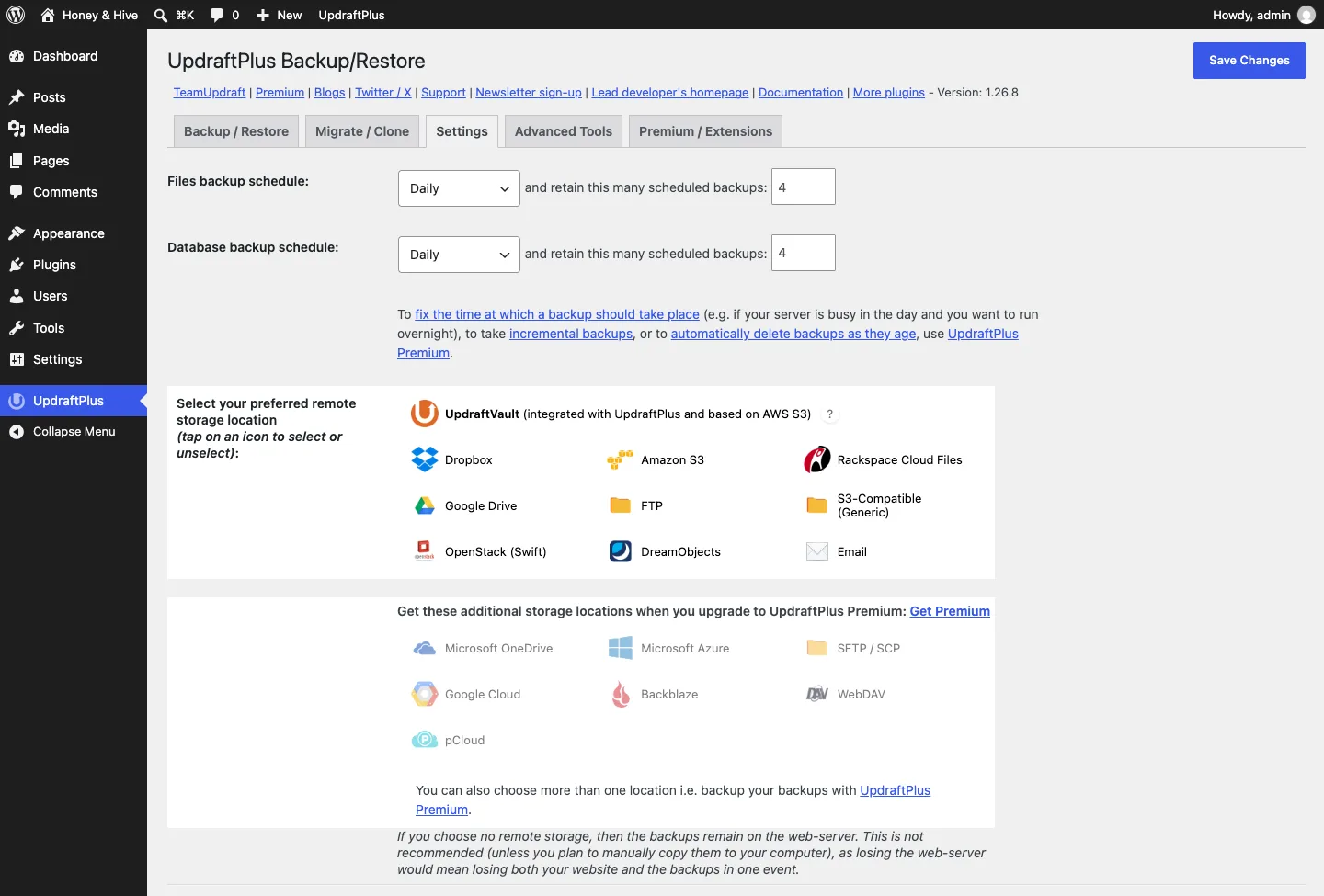
Task: Go to Appearance in the sidebar
Action: pyautogui.click(x=74, y=233)
